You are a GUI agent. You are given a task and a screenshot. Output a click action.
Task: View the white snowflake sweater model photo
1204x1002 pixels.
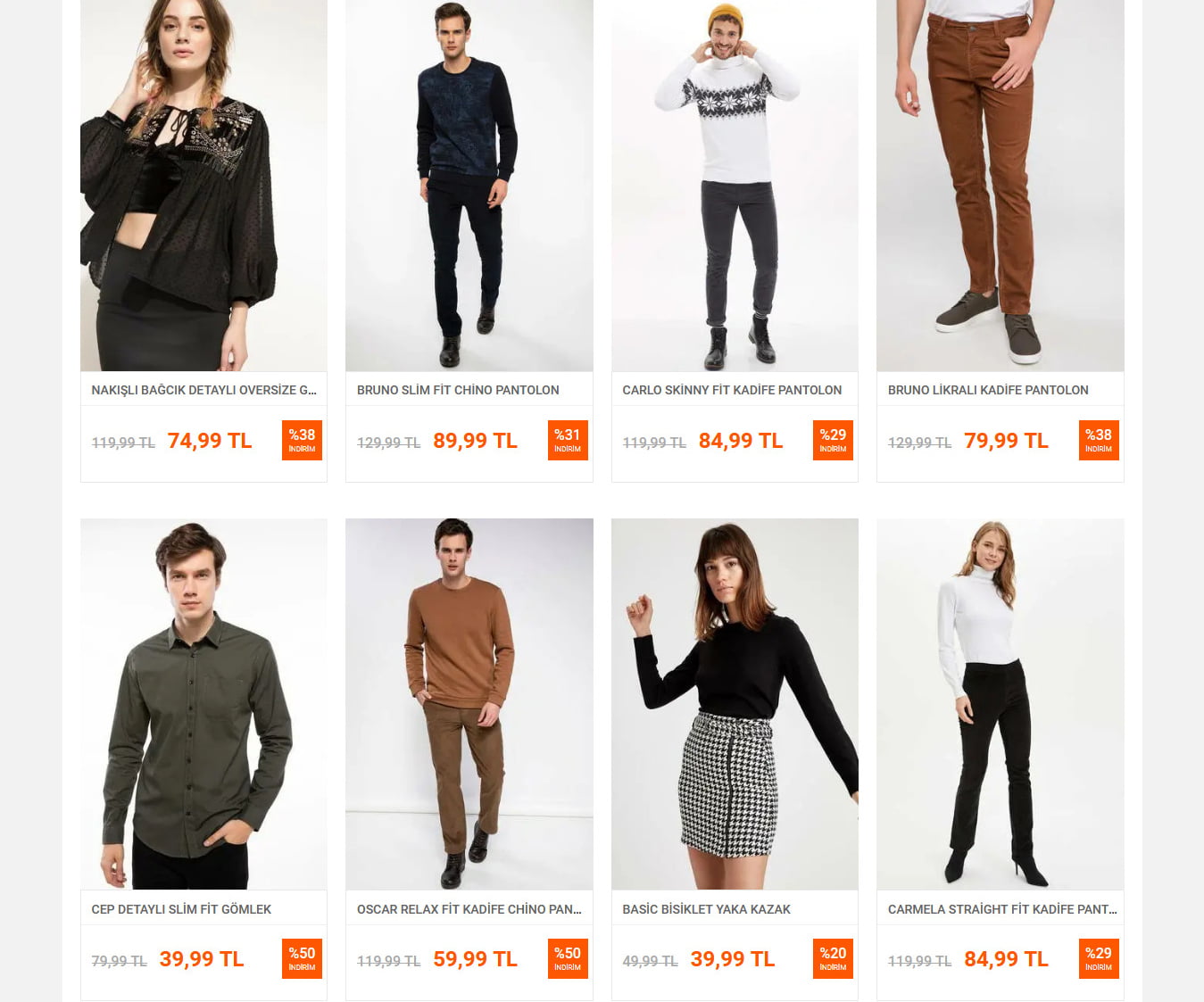(735, 186)
